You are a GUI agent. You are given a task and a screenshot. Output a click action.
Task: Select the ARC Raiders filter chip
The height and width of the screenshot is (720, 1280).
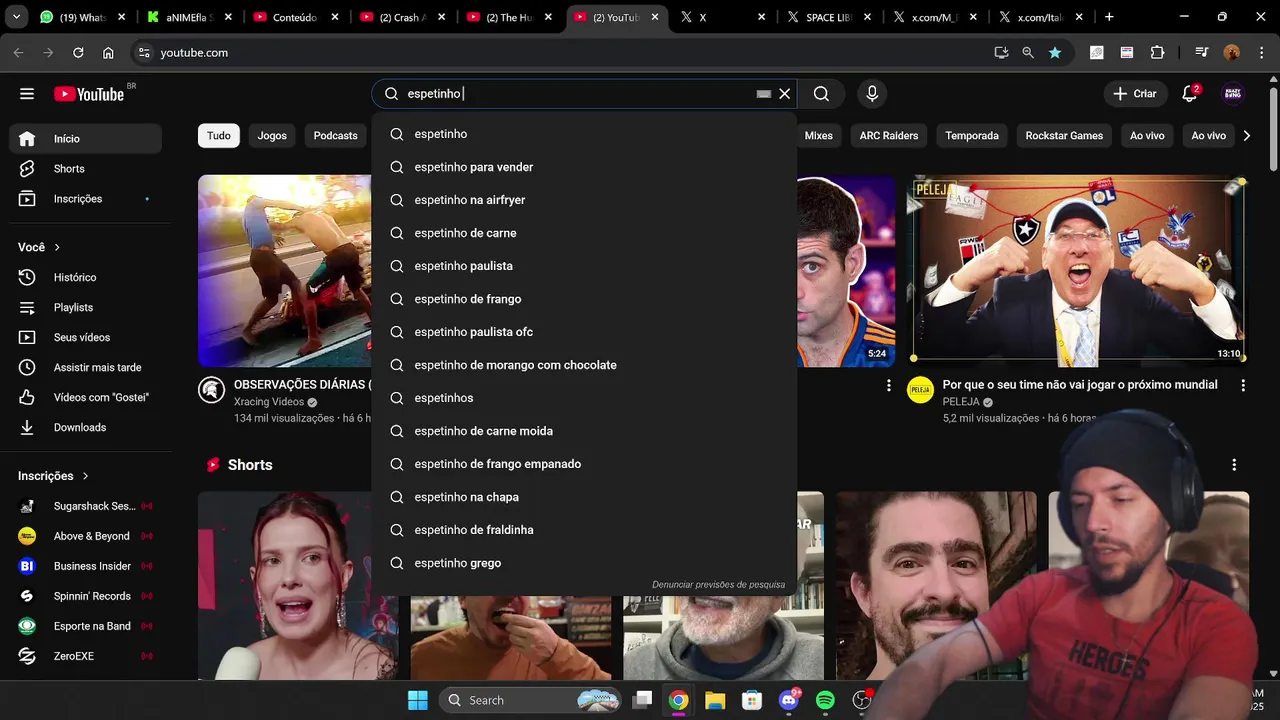889,136
